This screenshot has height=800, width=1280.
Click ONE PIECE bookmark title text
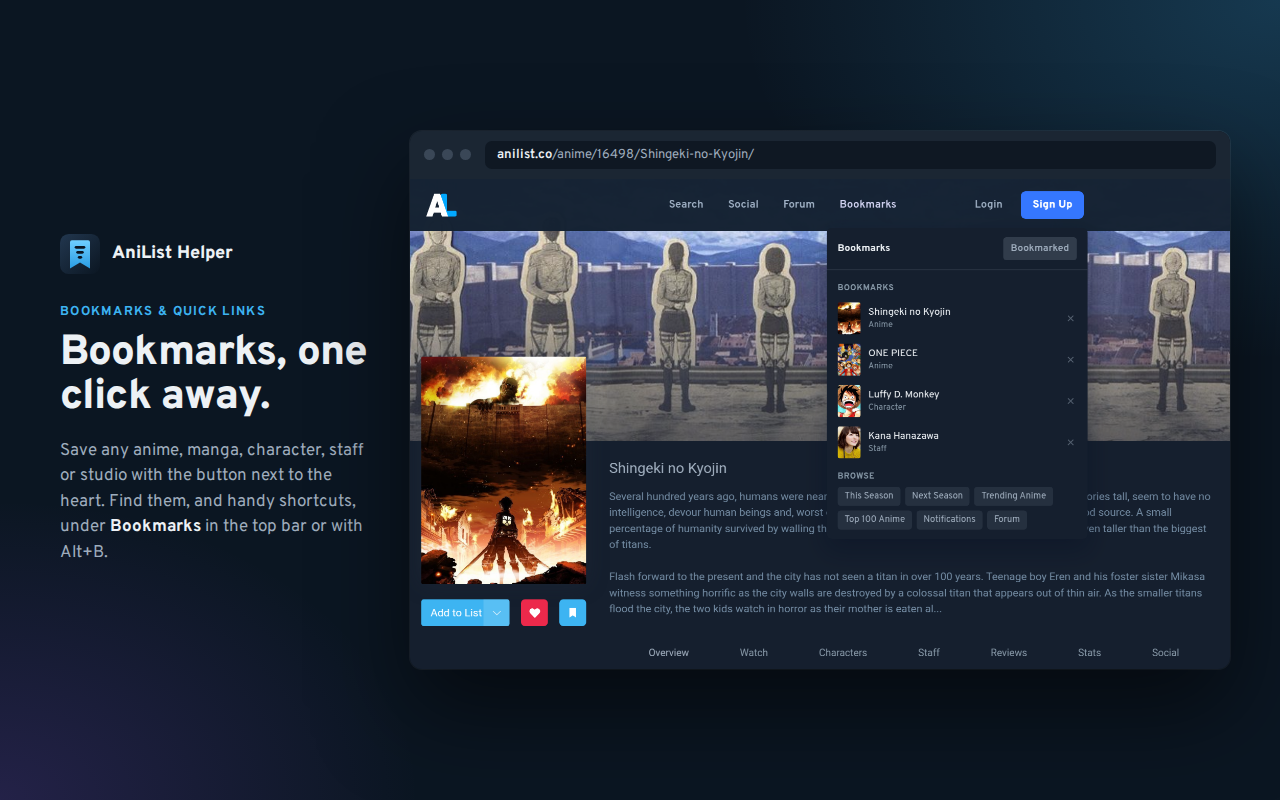[893, 353]
